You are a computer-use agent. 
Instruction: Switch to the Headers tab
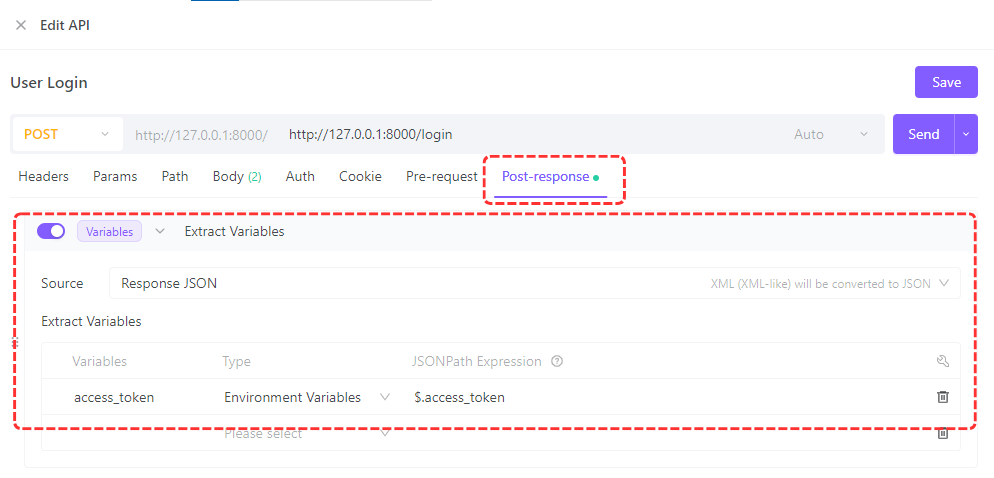tap(43, 176)
